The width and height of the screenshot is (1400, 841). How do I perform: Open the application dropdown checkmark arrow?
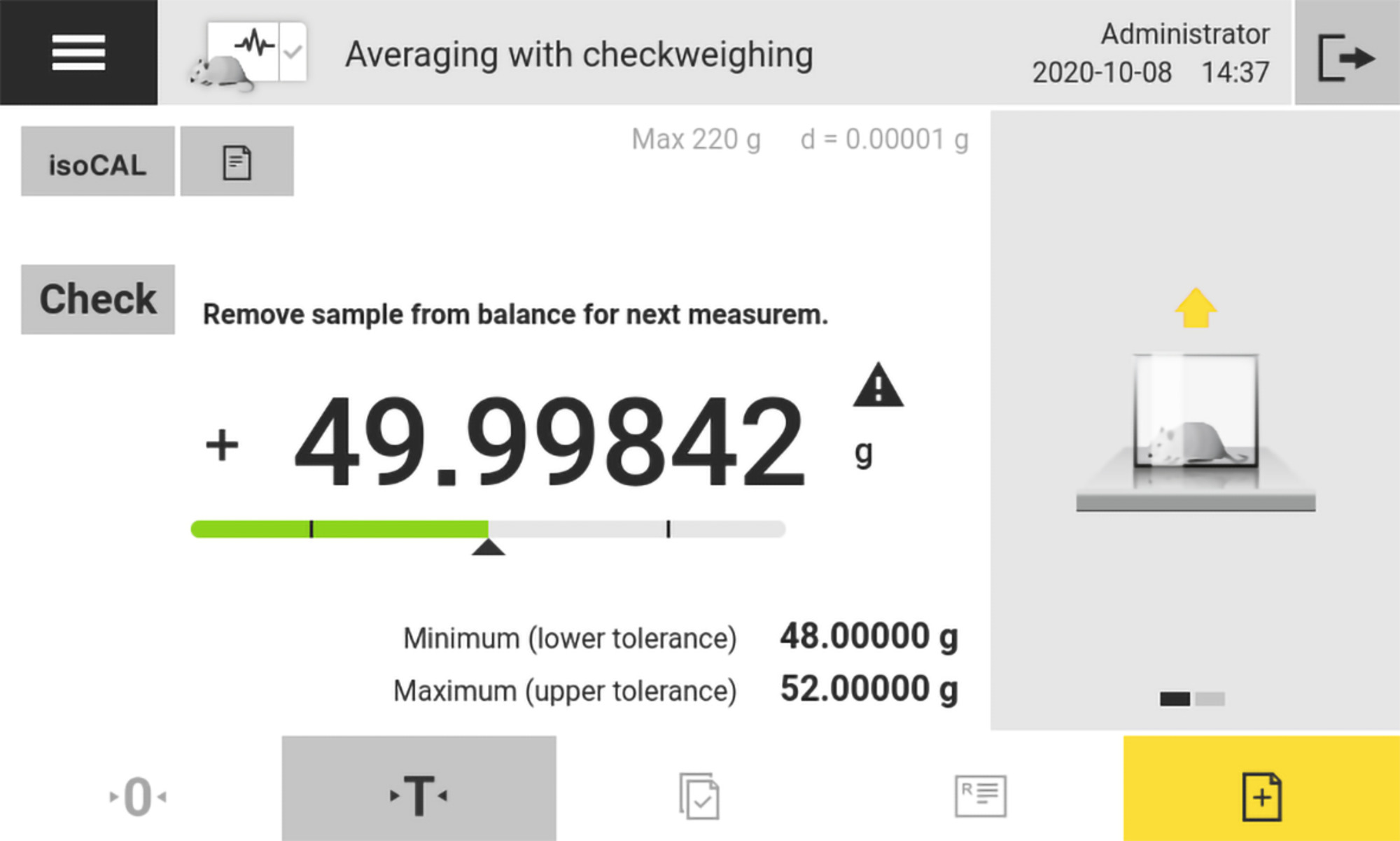click(x=293, y=53)
